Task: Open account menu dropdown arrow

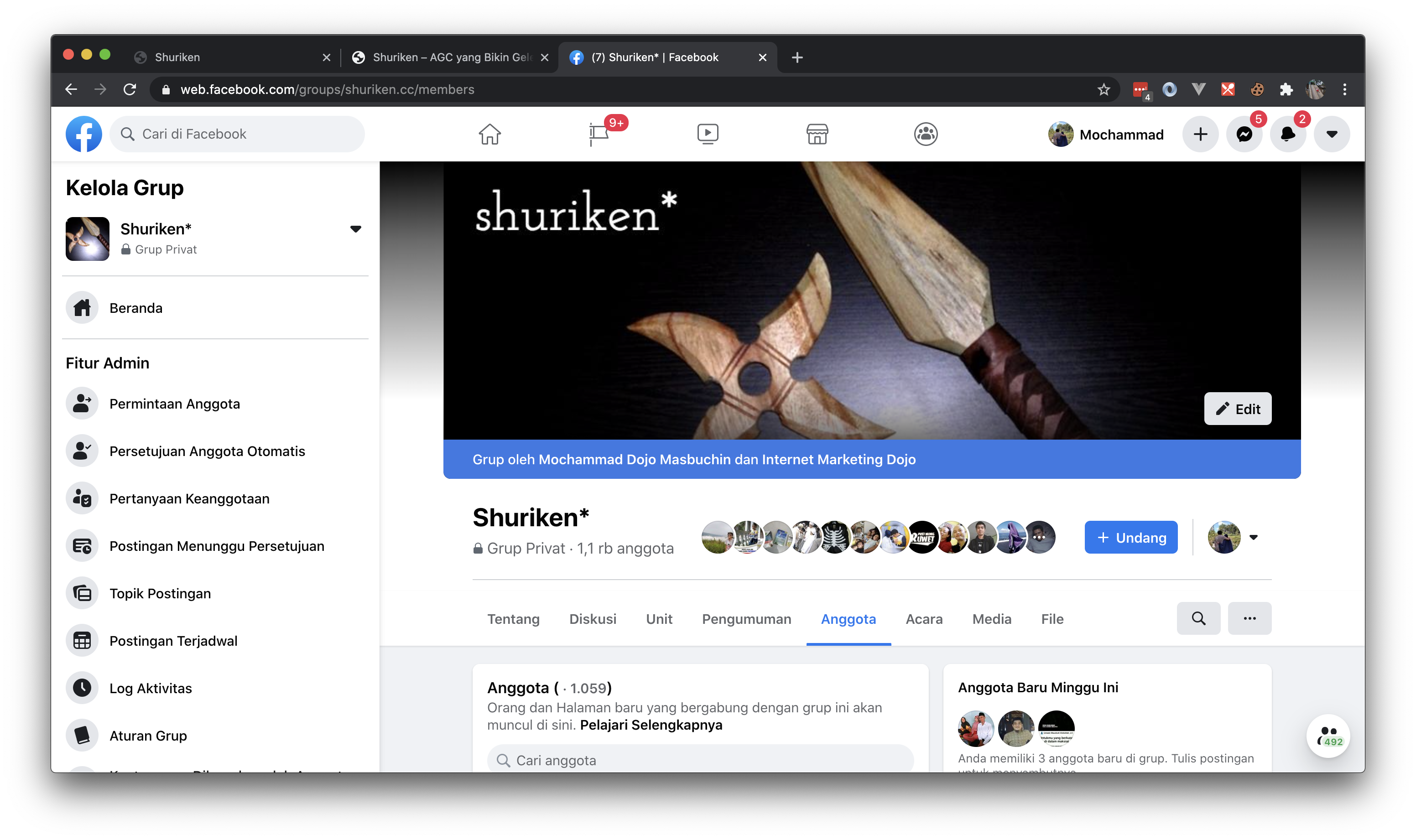Action: coord(1331,134)
